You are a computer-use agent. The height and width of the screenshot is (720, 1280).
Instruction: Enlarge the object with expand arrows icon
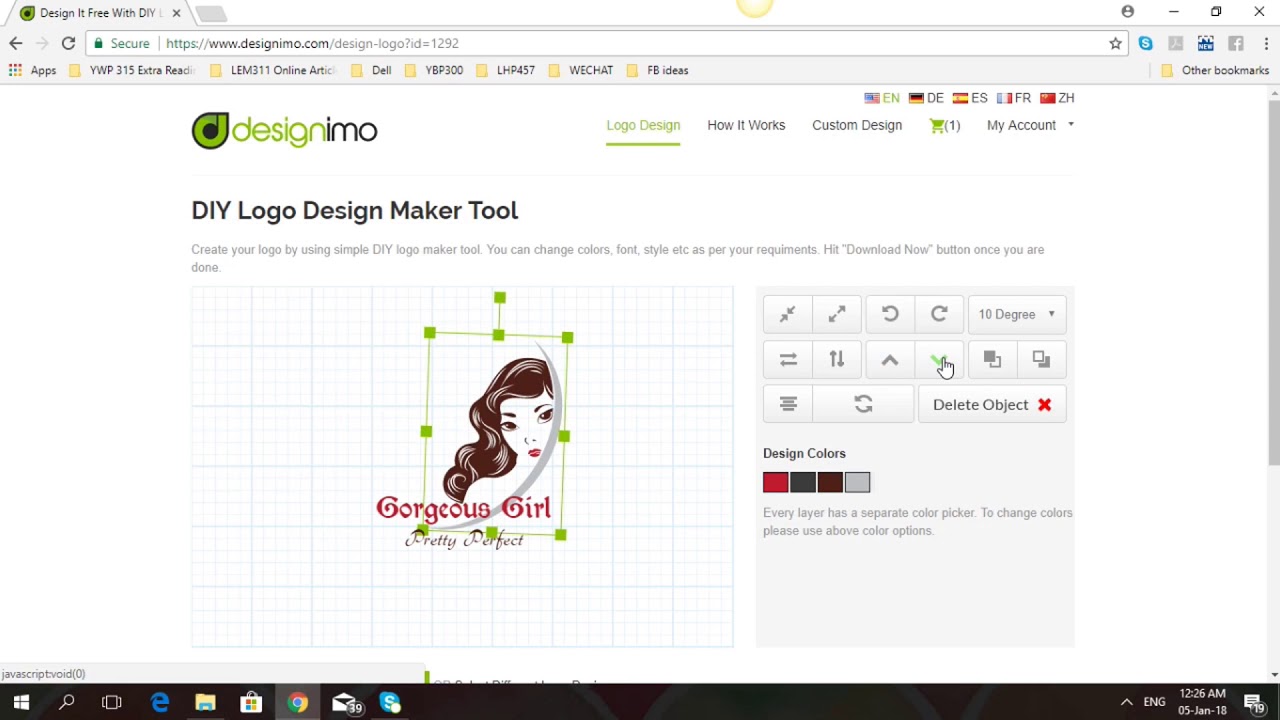pos(837,314)
